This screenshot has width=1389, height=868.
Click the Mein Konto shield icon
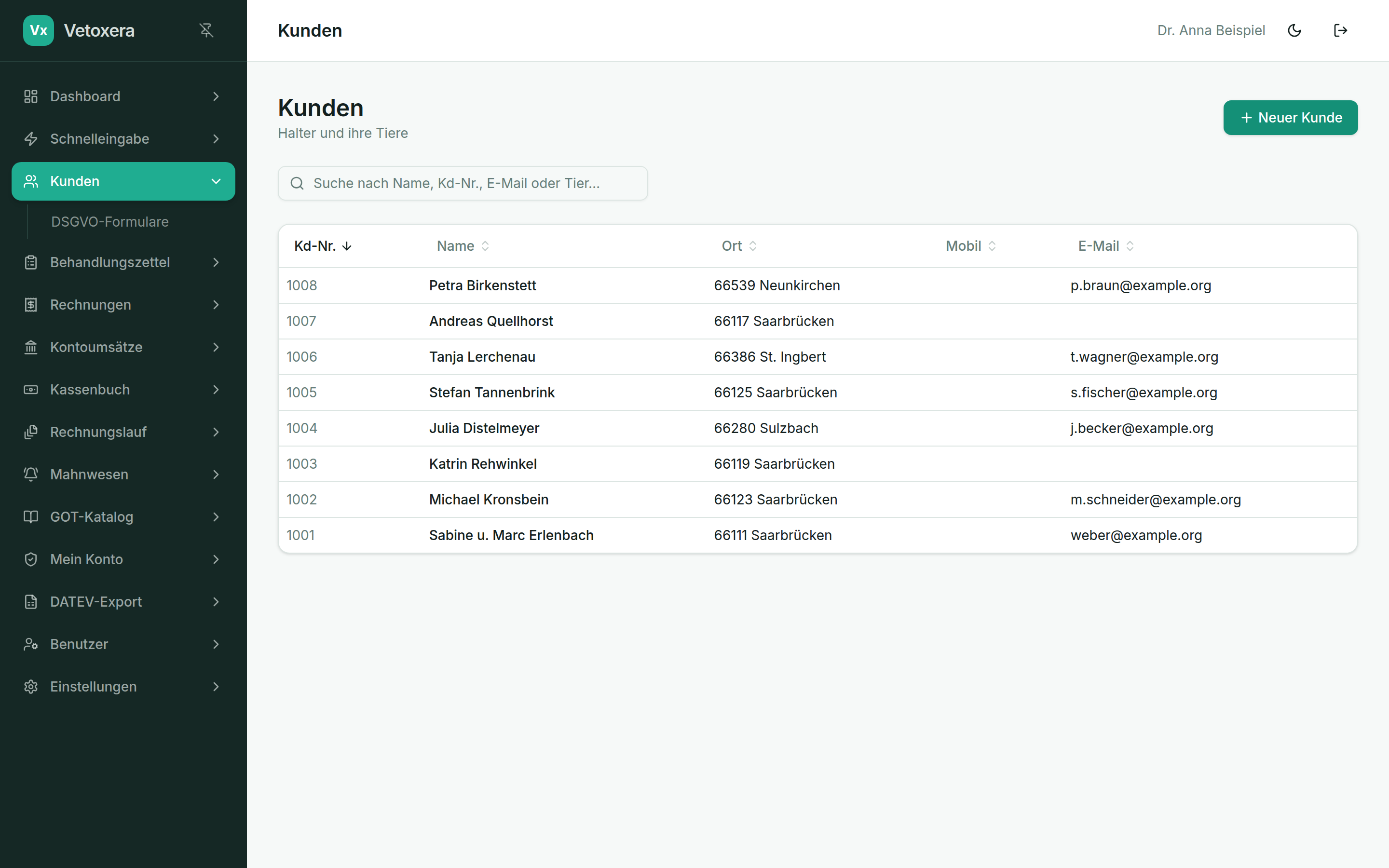[31, 560]
